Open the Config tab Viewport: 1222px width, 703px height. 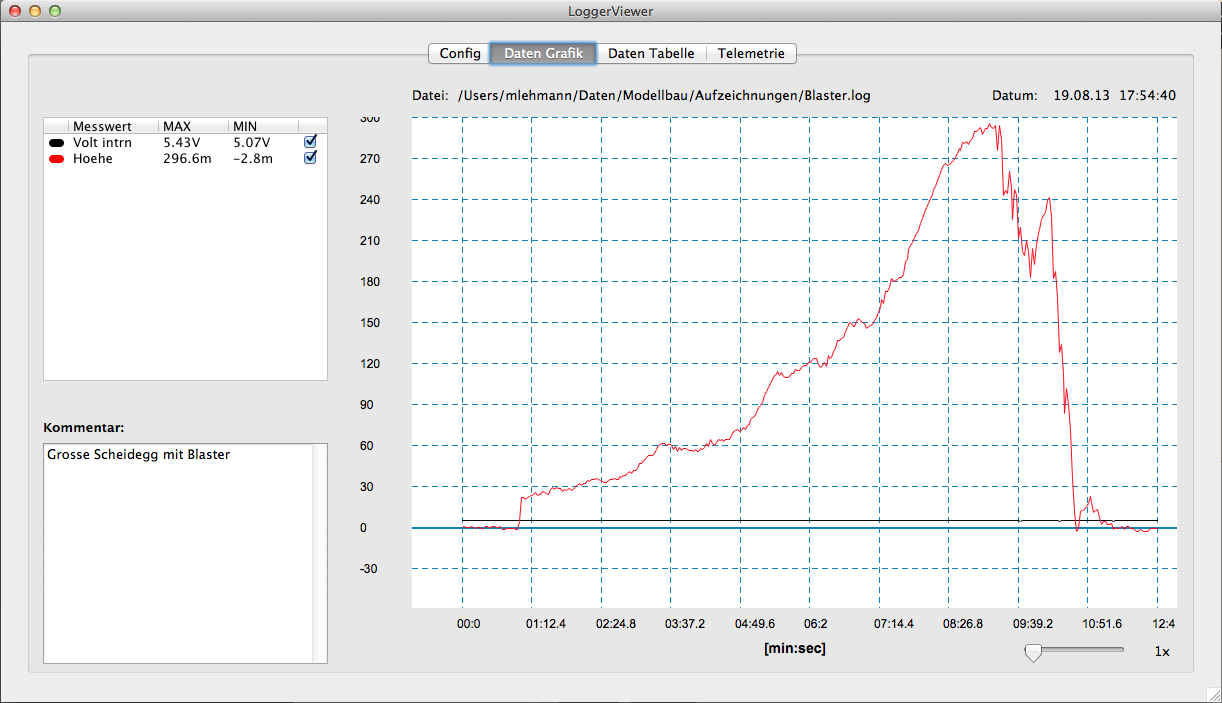pyautogui.click(x=459, y=54)
